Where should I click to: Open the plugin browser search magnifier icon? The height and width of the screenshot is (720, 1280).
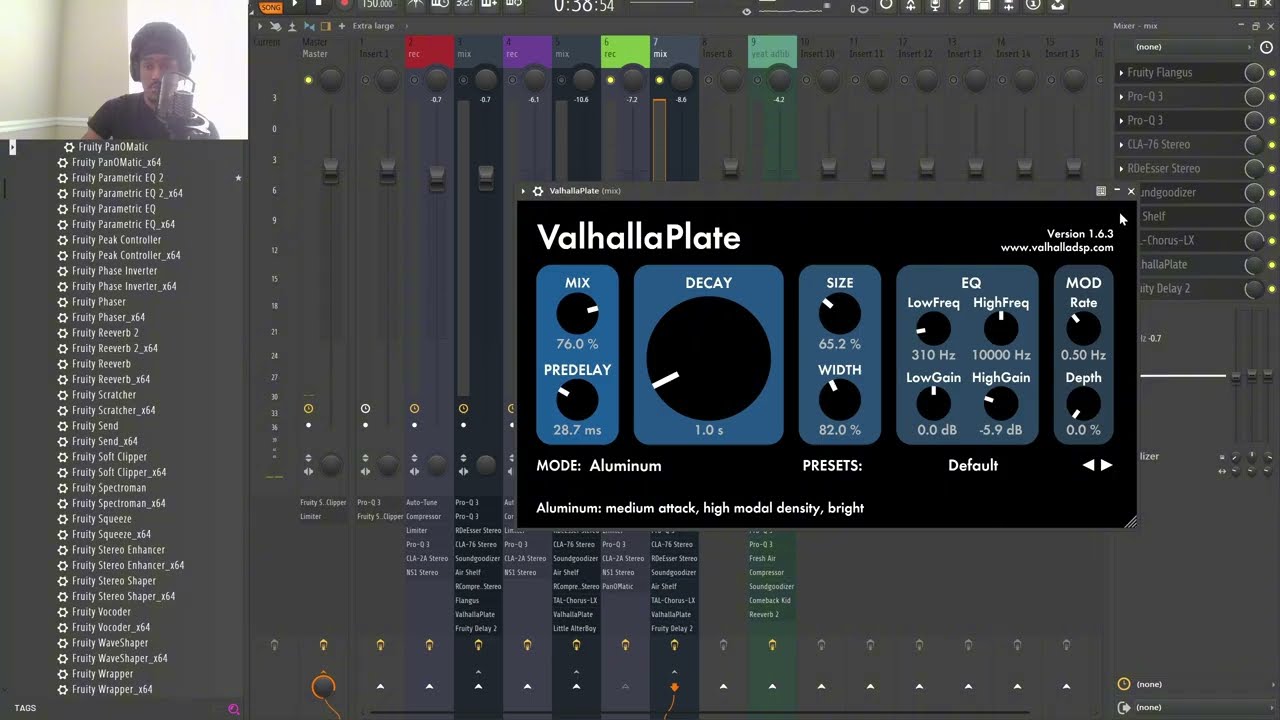tap(233, 709)
